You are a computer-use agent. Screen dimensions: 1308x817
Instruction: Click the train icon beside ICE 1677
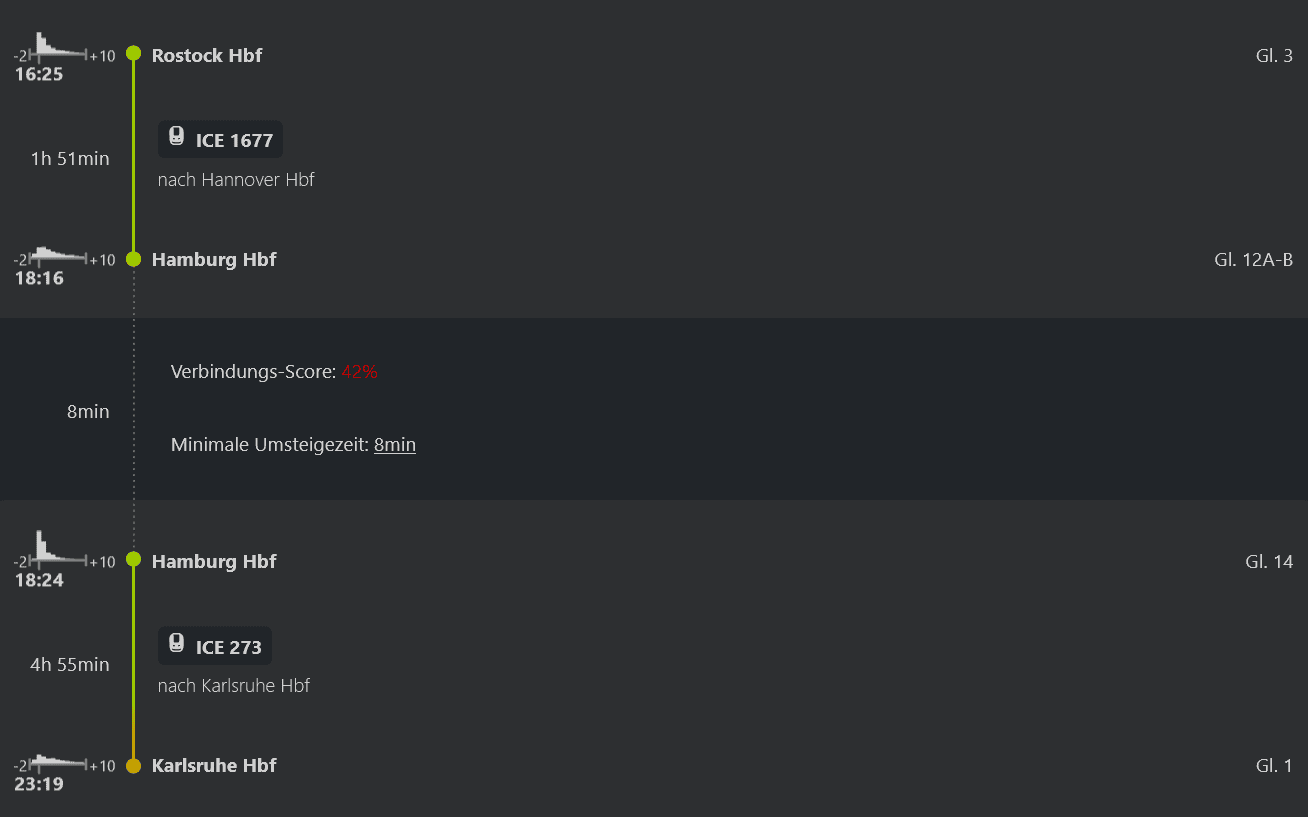pos(176,138)
